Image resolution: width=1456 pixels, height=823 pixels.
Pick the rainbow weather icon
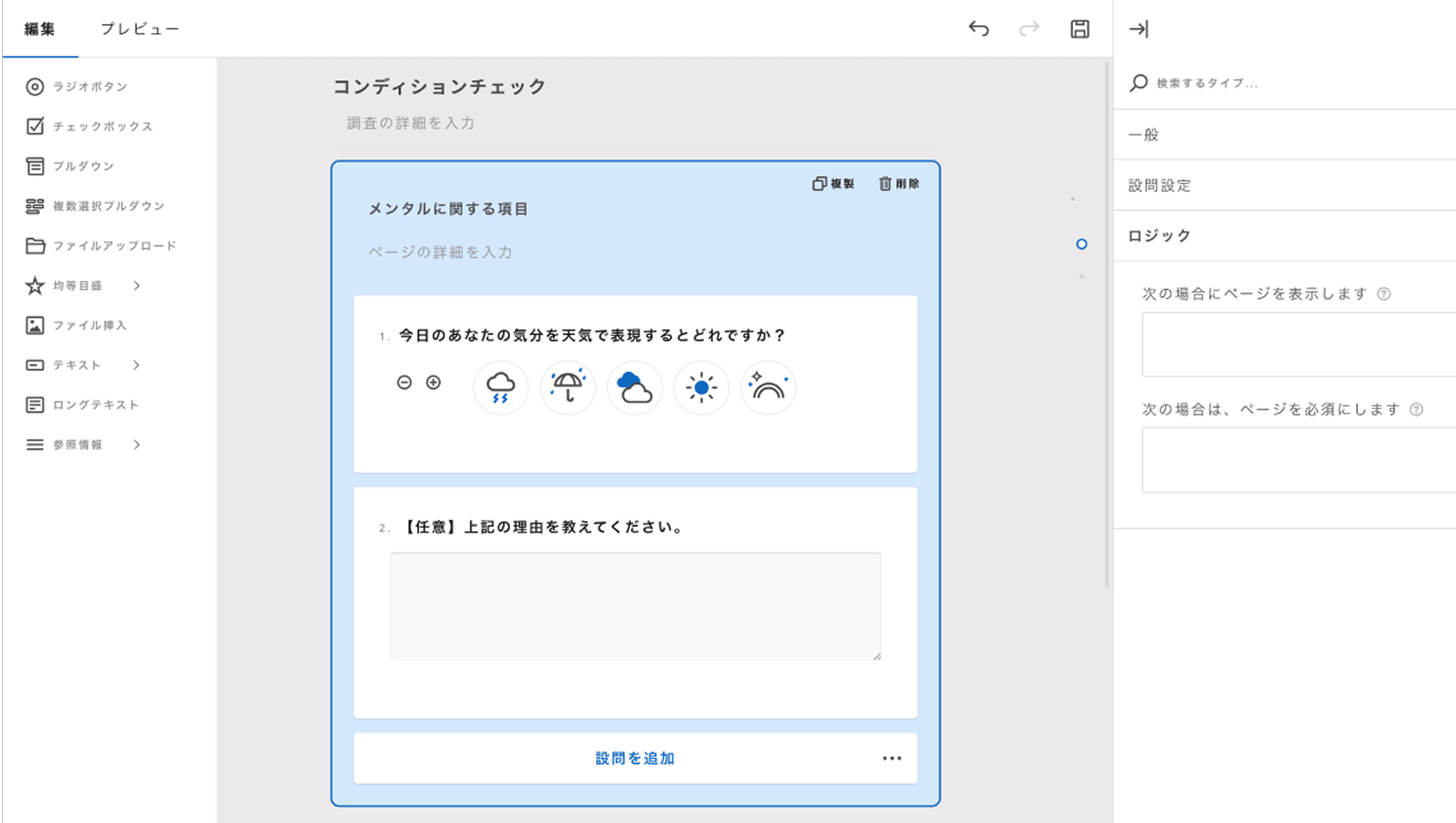768,387
